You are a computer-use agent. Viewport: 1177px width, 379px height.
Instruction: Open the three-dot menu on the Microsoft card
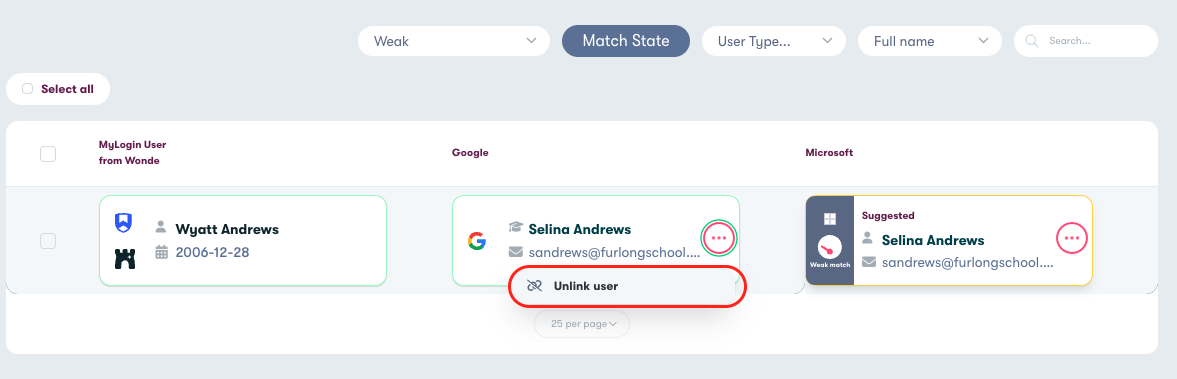pyautogui.click(x=1072, y=239)
